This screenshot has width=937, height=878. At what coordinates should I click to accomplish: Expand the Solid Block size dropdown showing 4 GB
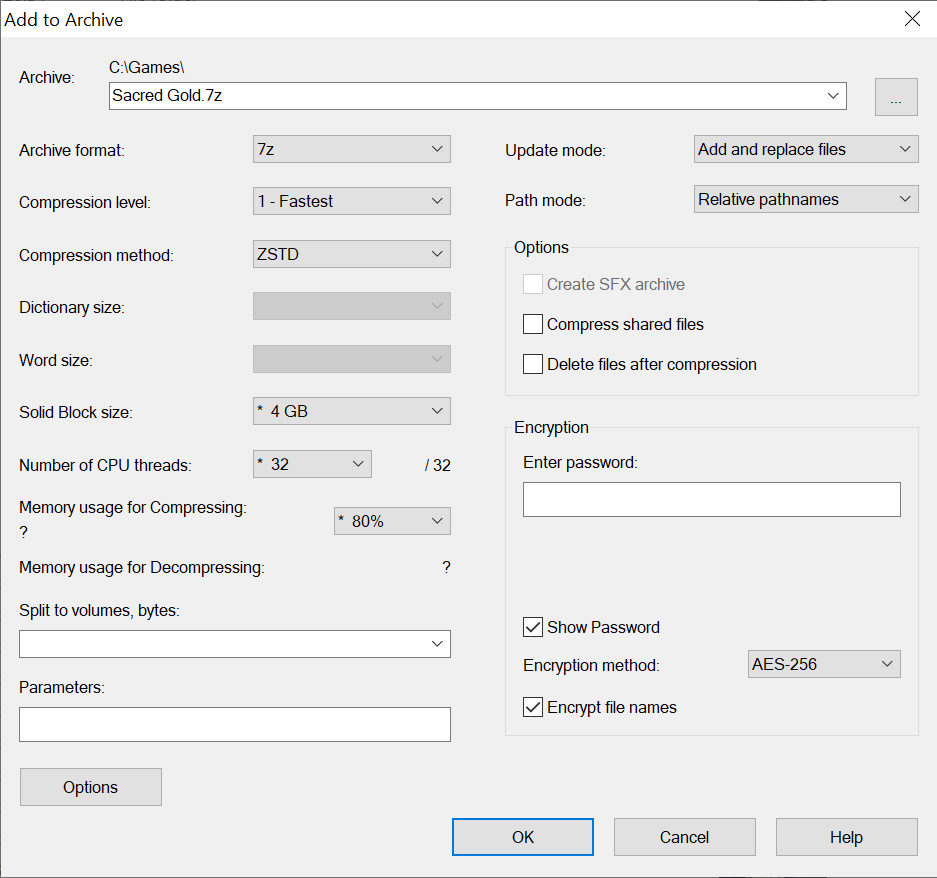click(x=351, y=411)
